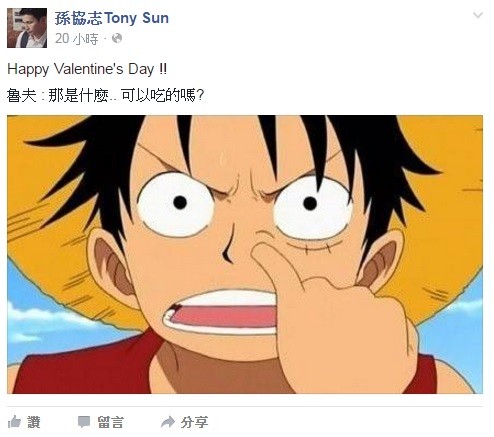Screen dimensions: 494x437
Task: Open the post options chevron dropdown
Action: click(x=478, y=15)
